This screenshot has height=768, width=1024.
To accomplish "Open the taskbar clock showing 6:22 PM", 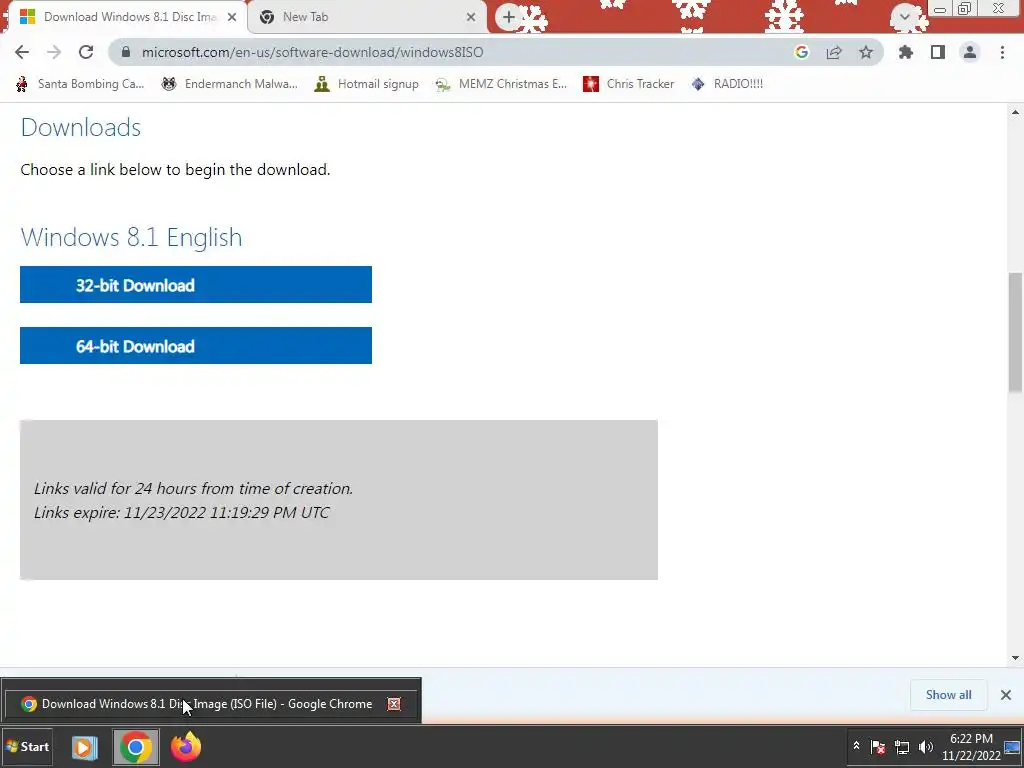I will tap(971, 747).
